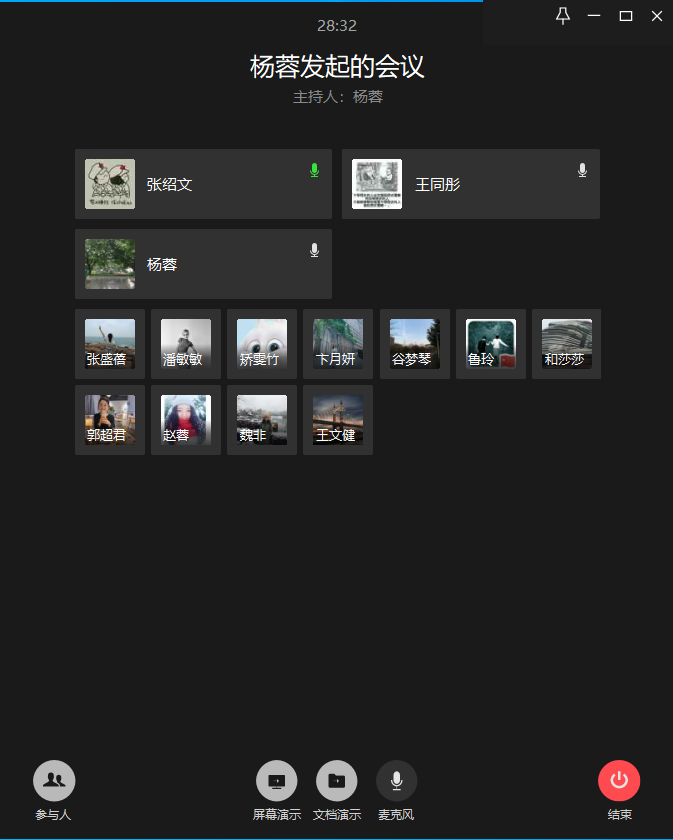673x840 pixels.
Task: Select participant 潘敏敏 thumbnail
Action: click(x=186, y=344)
